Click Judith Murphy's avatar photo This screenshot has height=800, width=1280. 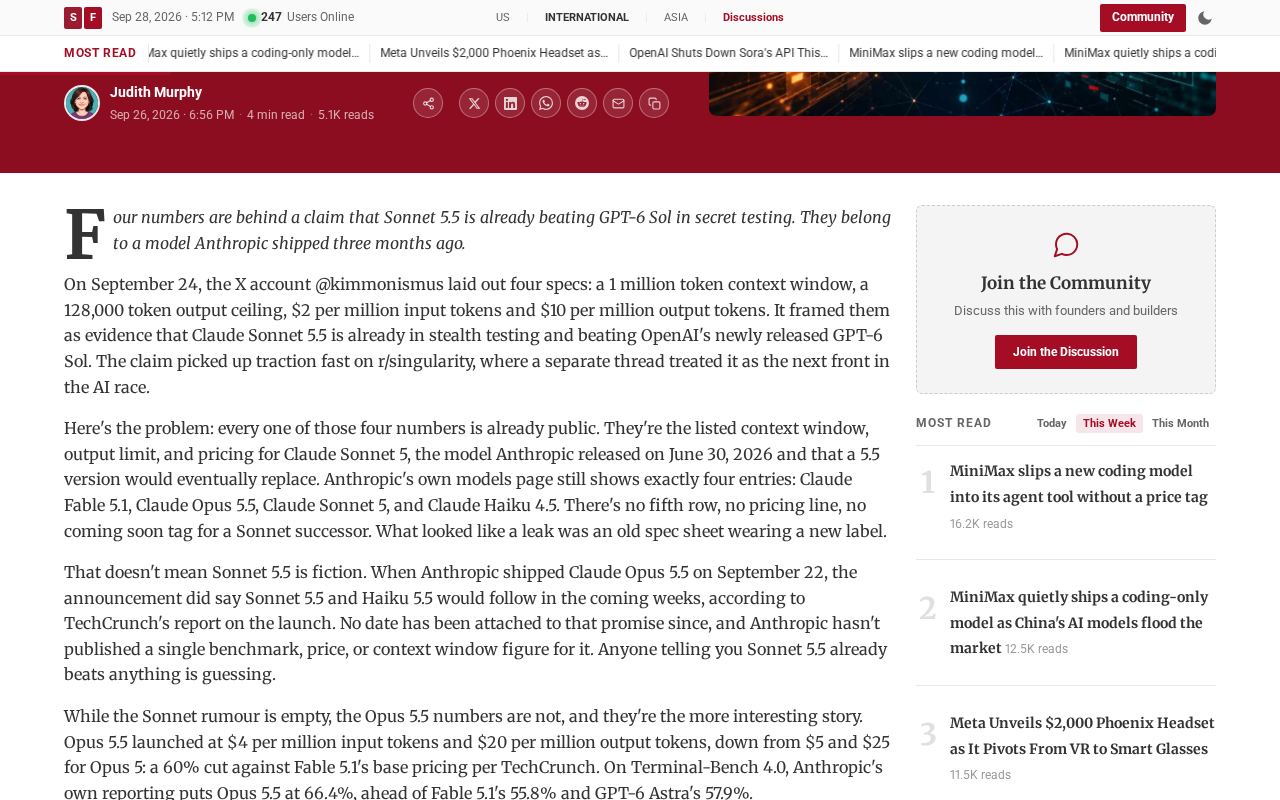click(x=82, y=103)
